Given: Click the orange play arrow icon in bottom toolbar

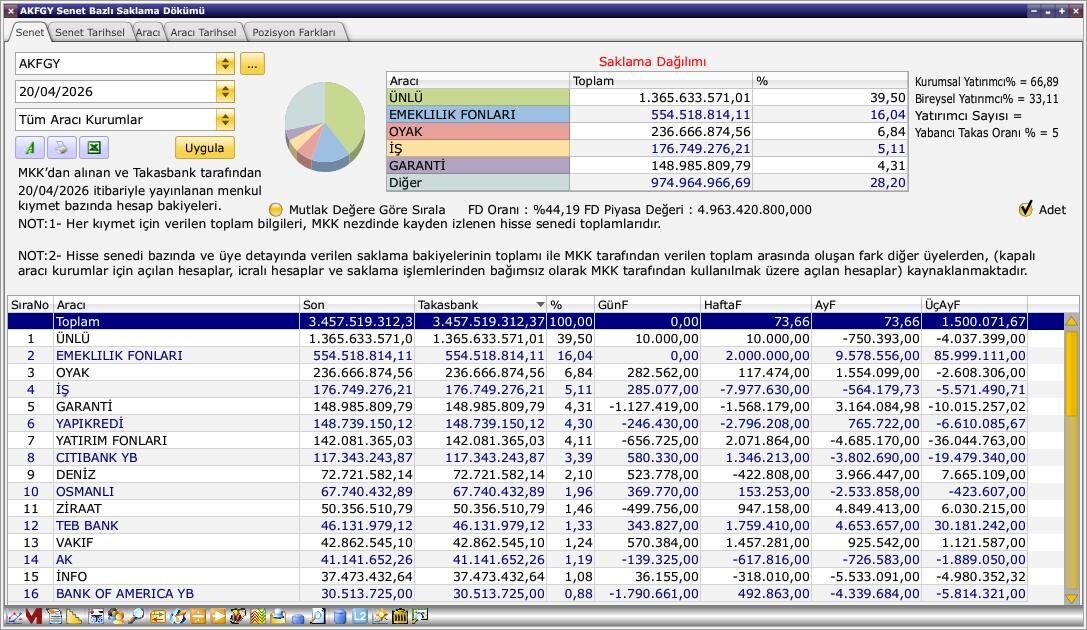Looking at the screenshot, I should click(218, 617).
